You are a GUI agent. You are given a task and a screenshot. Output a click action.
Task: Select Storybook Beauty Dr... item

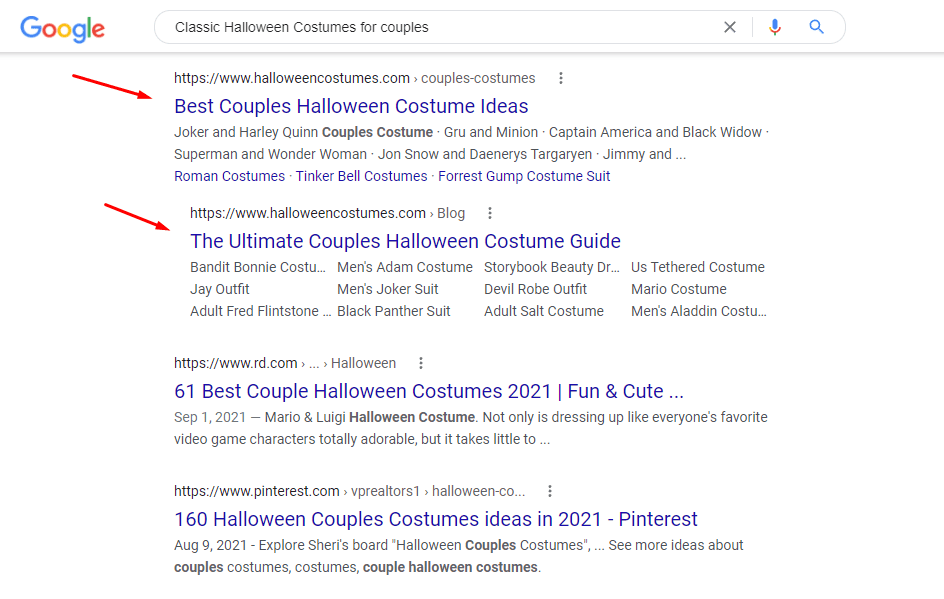tap(551, 267)
